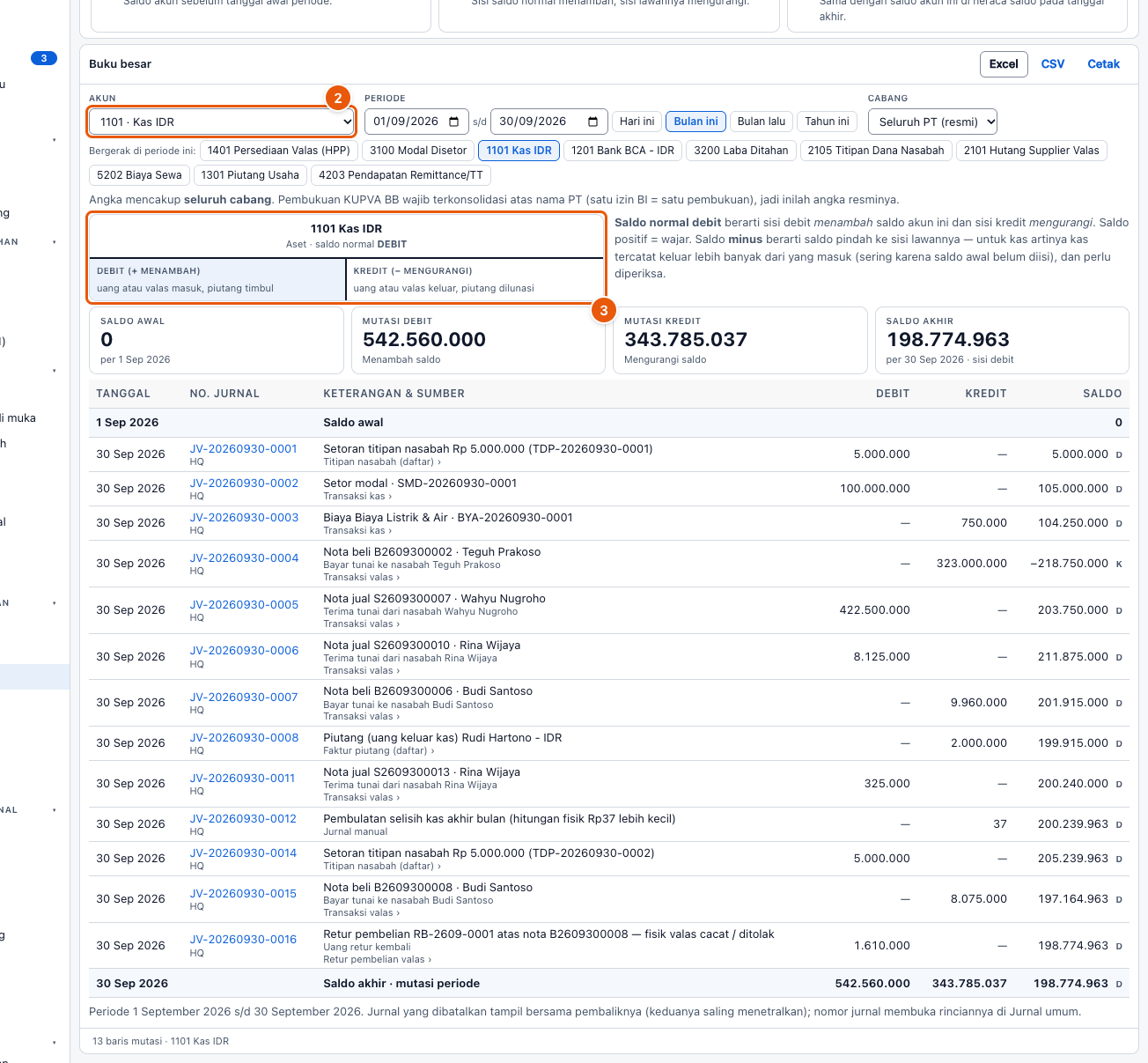Select the Bulan ini period button
Viewport: 1148px width, 1063px height.
[x=695, y=122]
